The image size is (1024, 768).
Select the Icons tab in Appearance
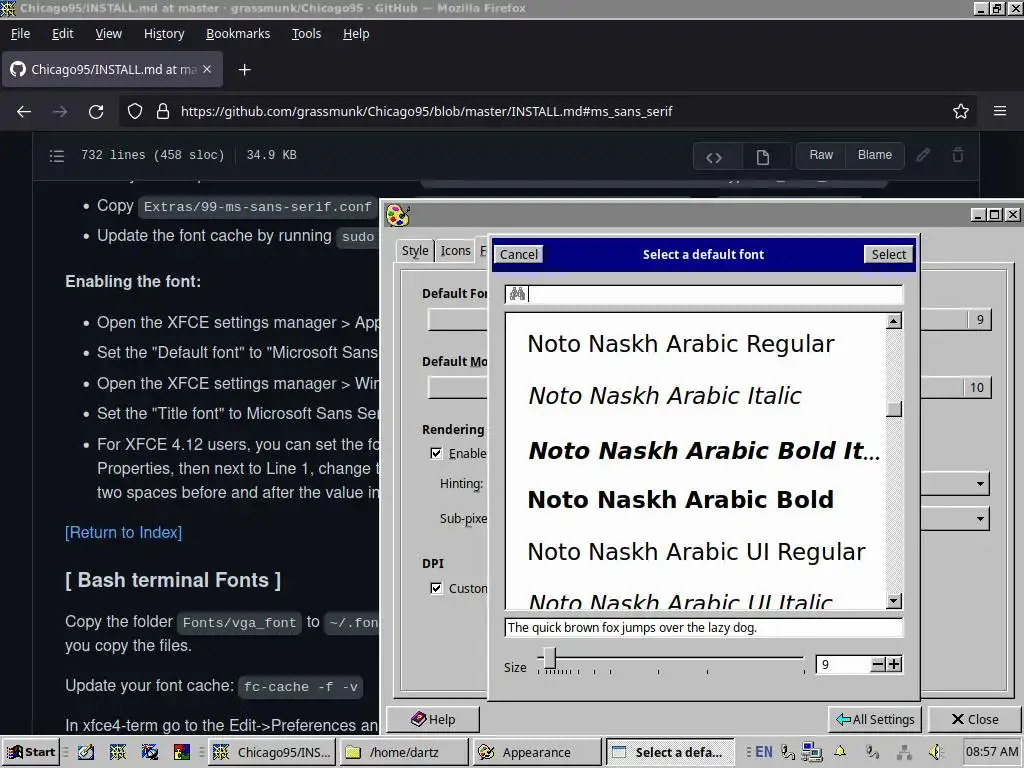tap(455, 251)
